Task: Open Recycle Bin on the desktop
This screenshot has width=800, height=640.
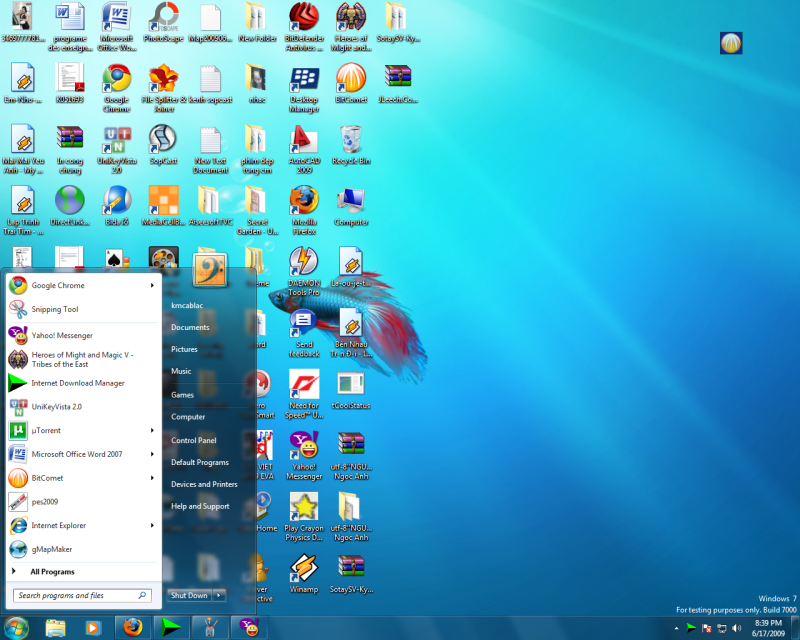Action: click(x=350, y=140)
